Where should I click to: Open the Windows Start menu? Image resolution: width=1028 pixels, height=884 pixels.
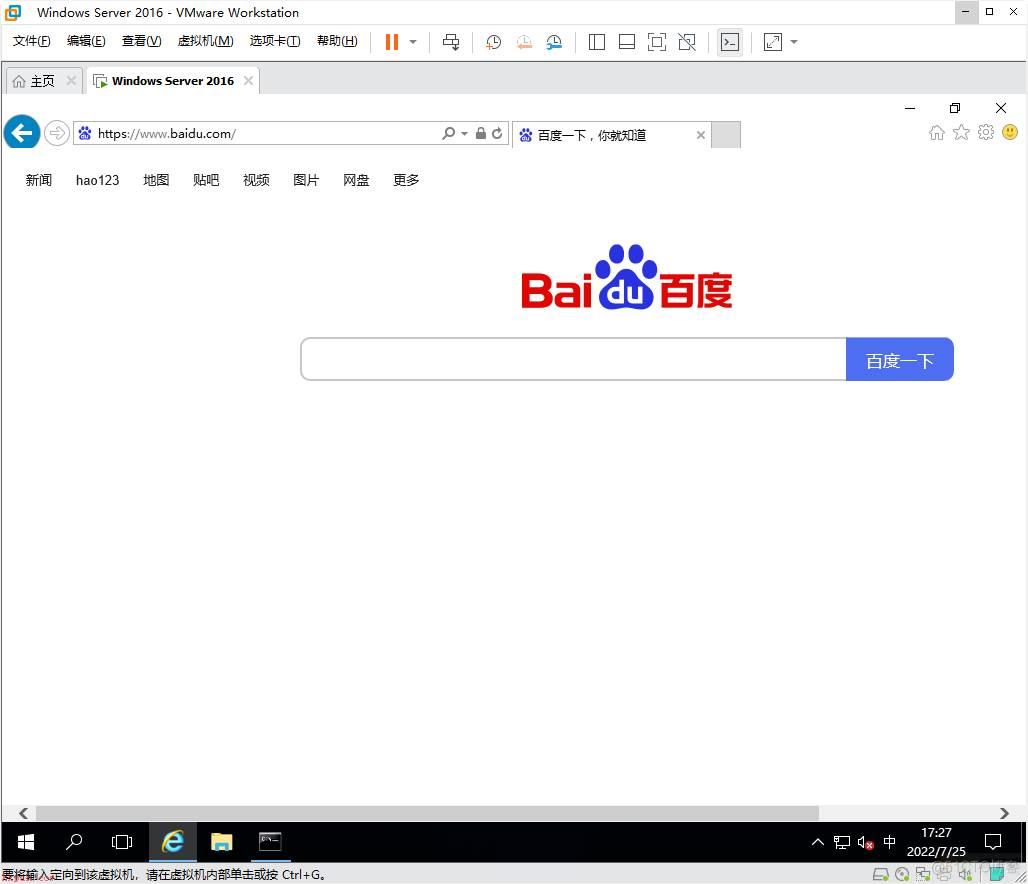[x=26, y=841]
